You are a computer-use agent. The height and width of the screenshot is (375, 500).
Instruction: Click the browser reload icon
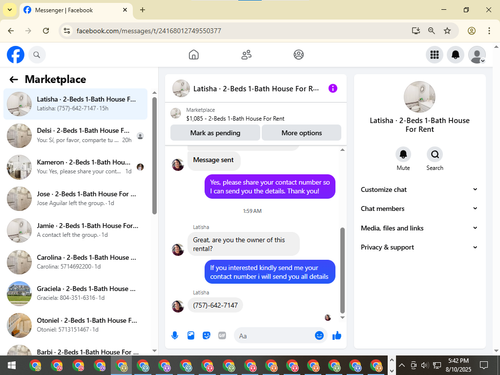pos(46,31)
